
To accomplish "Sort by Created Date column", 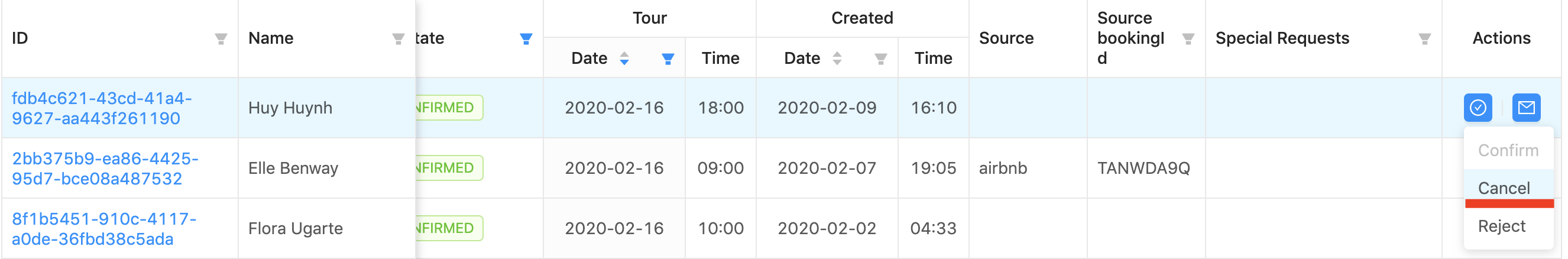I will [837, 59].
